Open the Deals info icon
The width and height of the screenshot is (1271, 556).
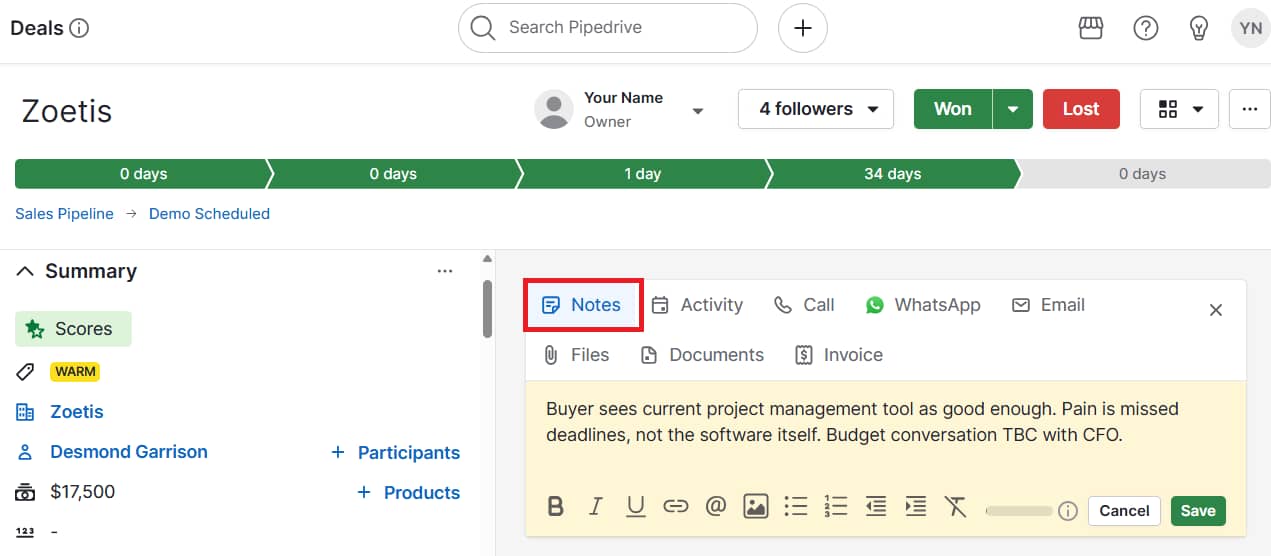pos(79,28)
